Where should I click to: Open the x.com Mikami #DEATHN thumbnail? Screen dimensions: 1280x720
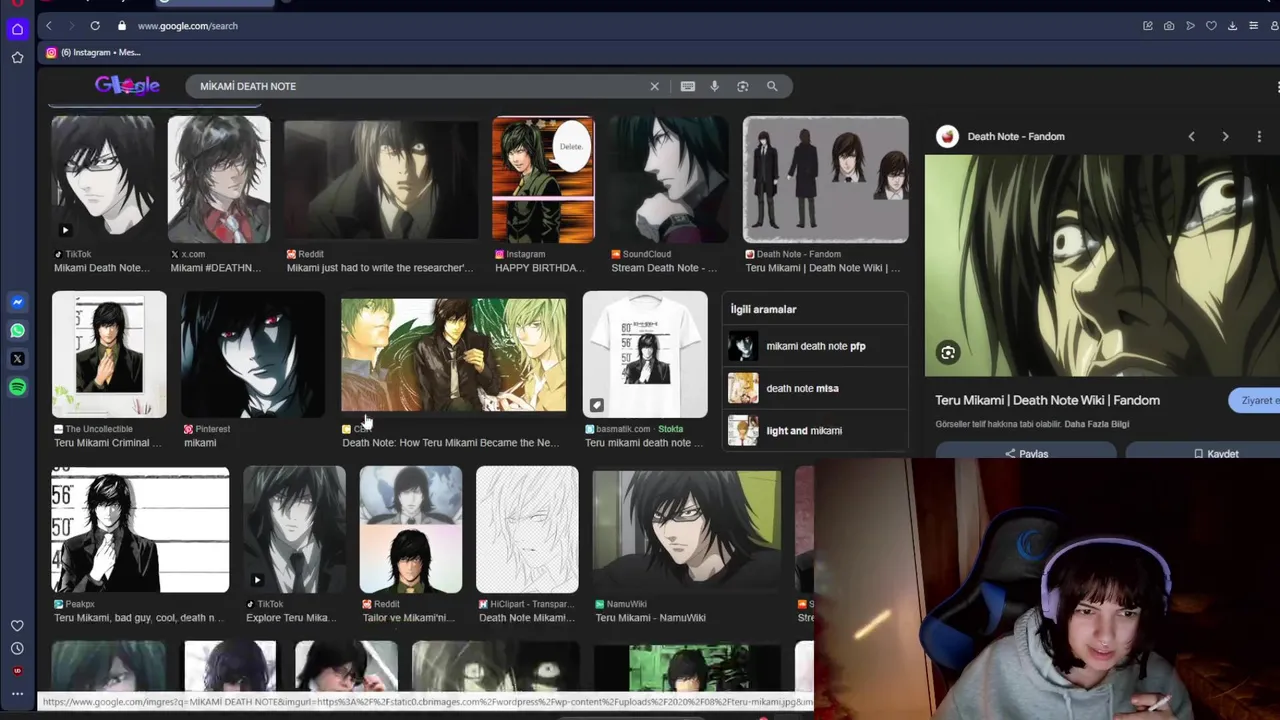(x=219, y=180)
